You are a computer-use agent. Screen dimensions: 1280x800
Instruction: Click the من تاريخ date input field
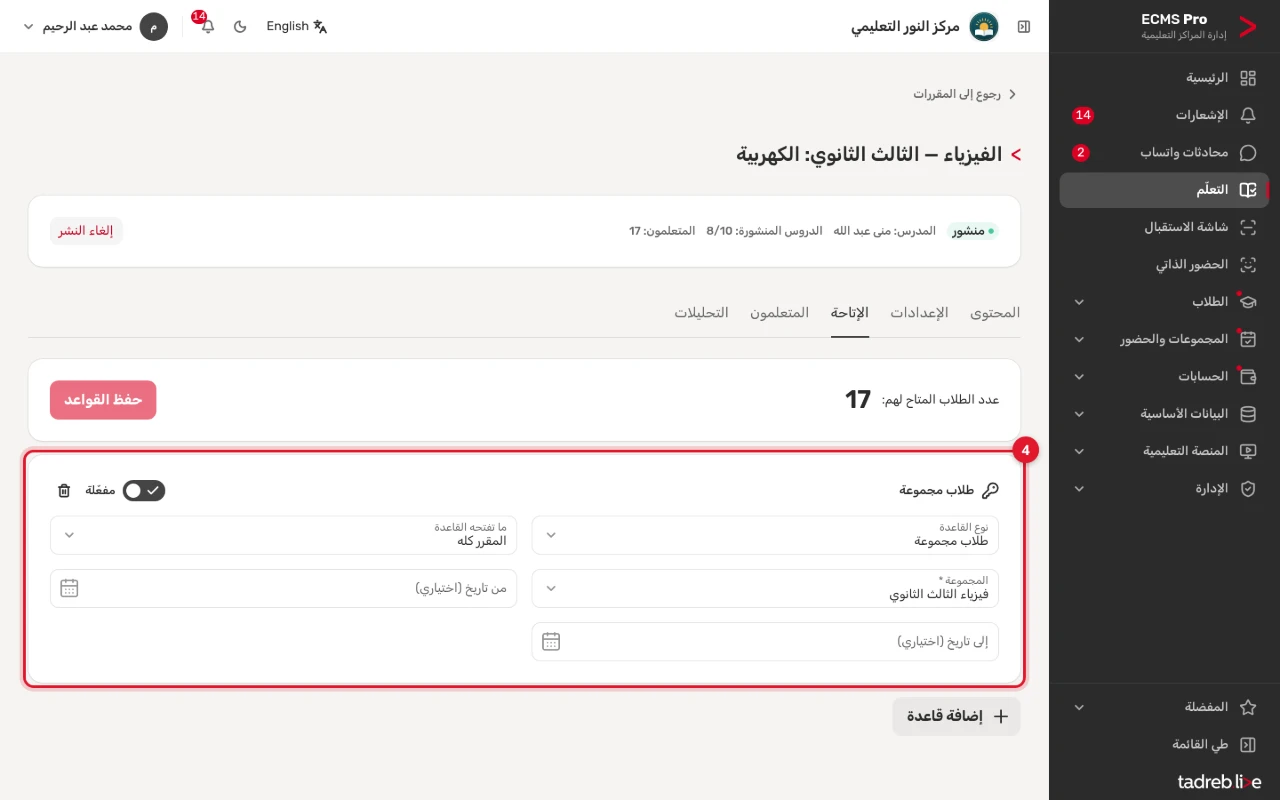(283, 588)
